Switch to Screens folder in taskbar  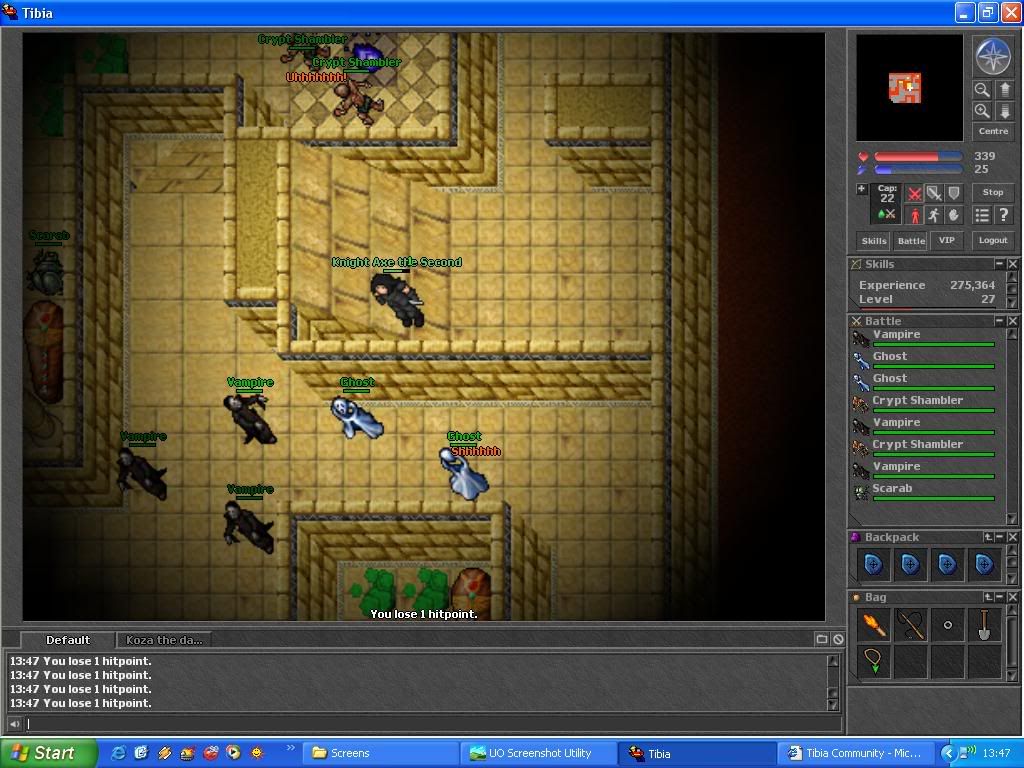click(x=381, y=753)
